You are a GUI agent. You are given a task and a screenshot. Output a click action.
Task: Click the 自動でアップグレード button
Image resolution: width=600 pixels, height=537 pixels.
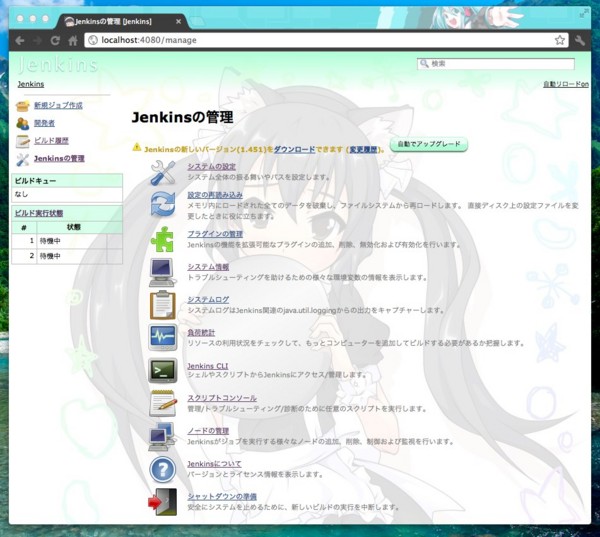click(429, 144)
